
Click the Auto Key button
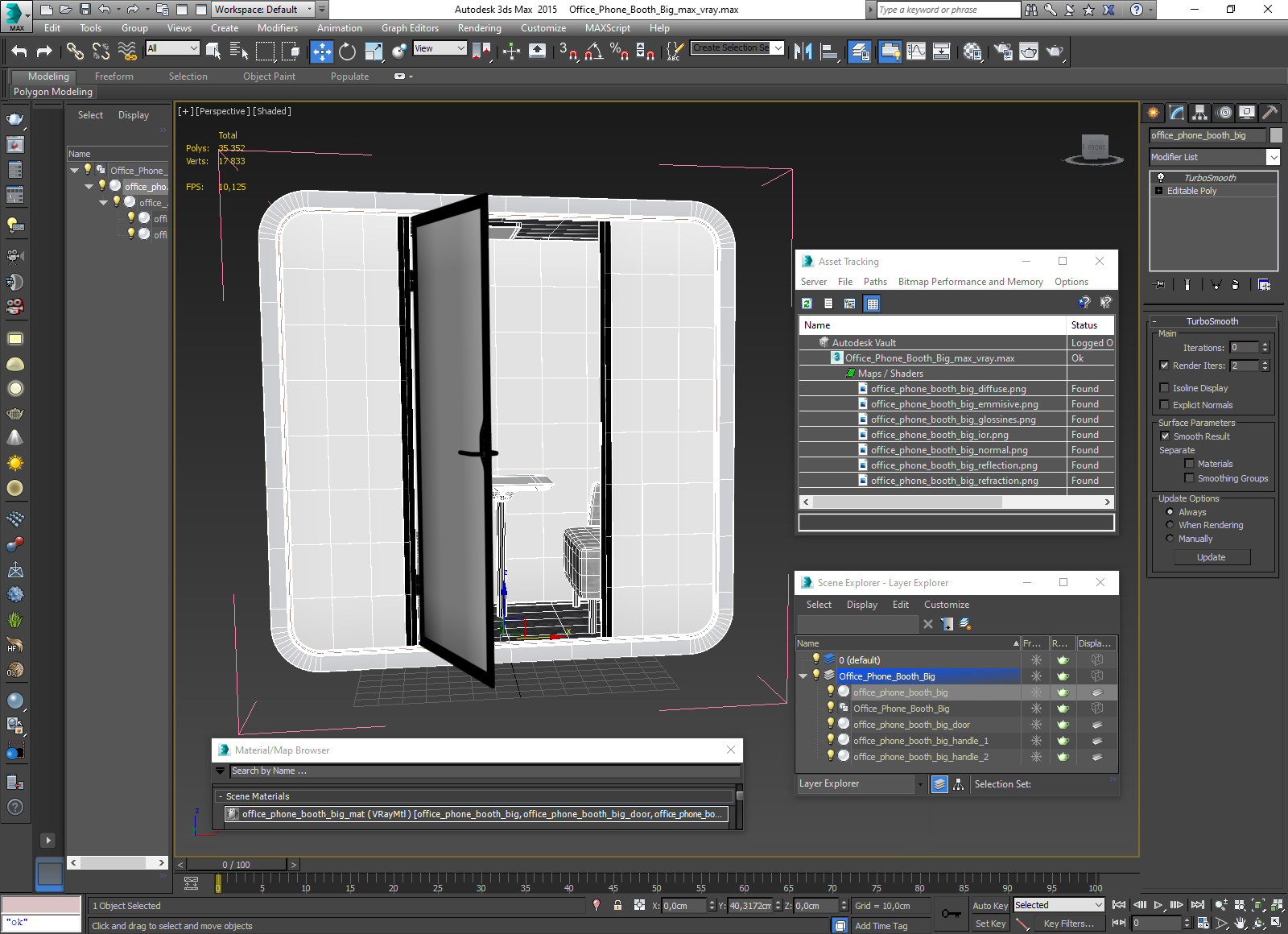(990, 906)
